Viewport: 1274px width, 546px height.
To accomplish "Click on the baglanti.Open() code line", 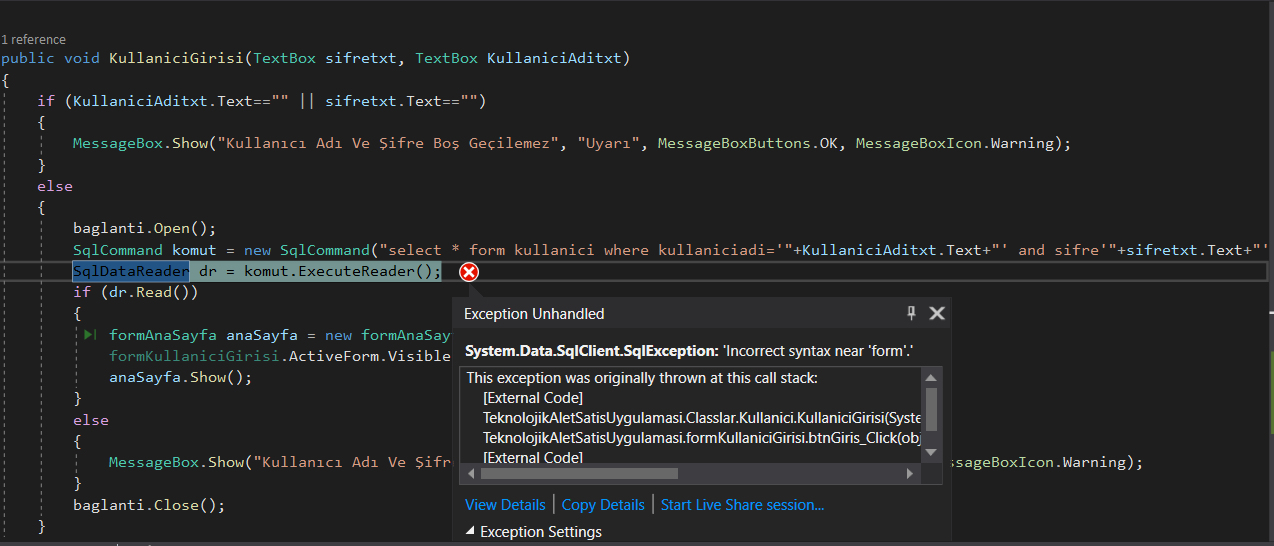I will [x=144, y=228].
